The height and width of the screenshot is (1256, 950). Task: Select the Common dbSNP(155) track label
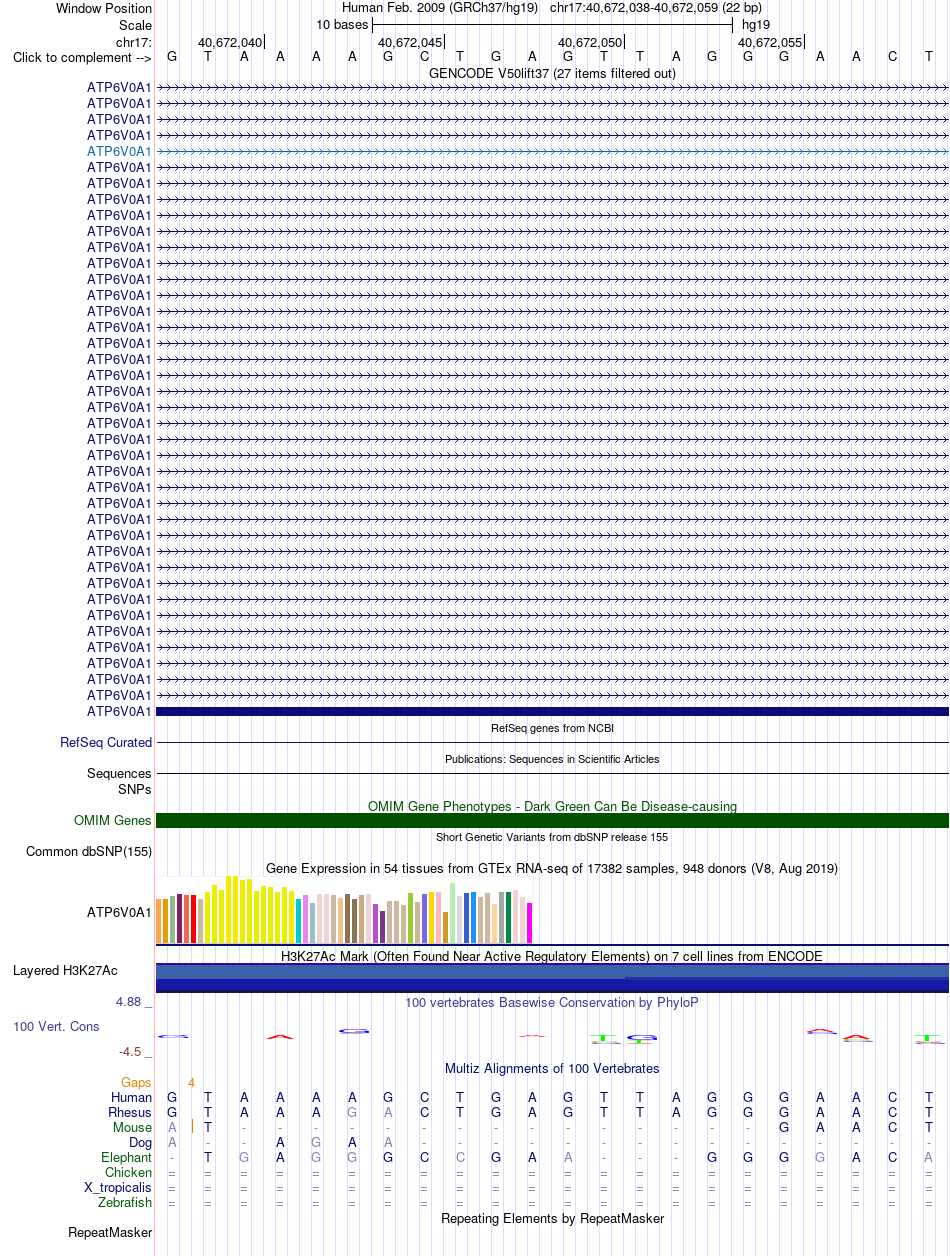pyautogui.click(x=89, y=852)
